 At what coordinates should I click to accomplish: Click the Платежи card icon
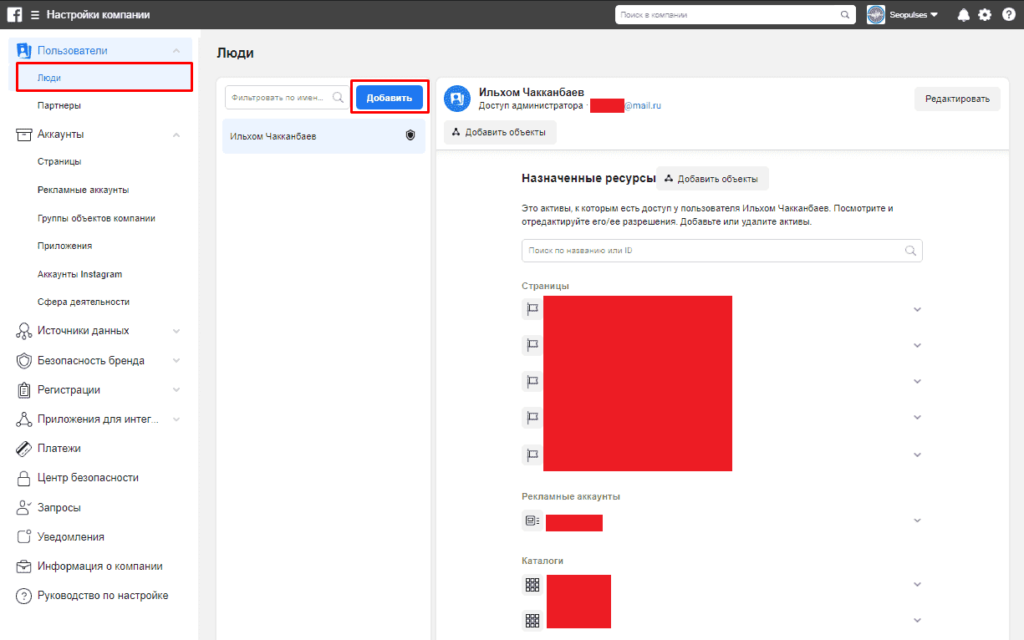coord(24,449)
